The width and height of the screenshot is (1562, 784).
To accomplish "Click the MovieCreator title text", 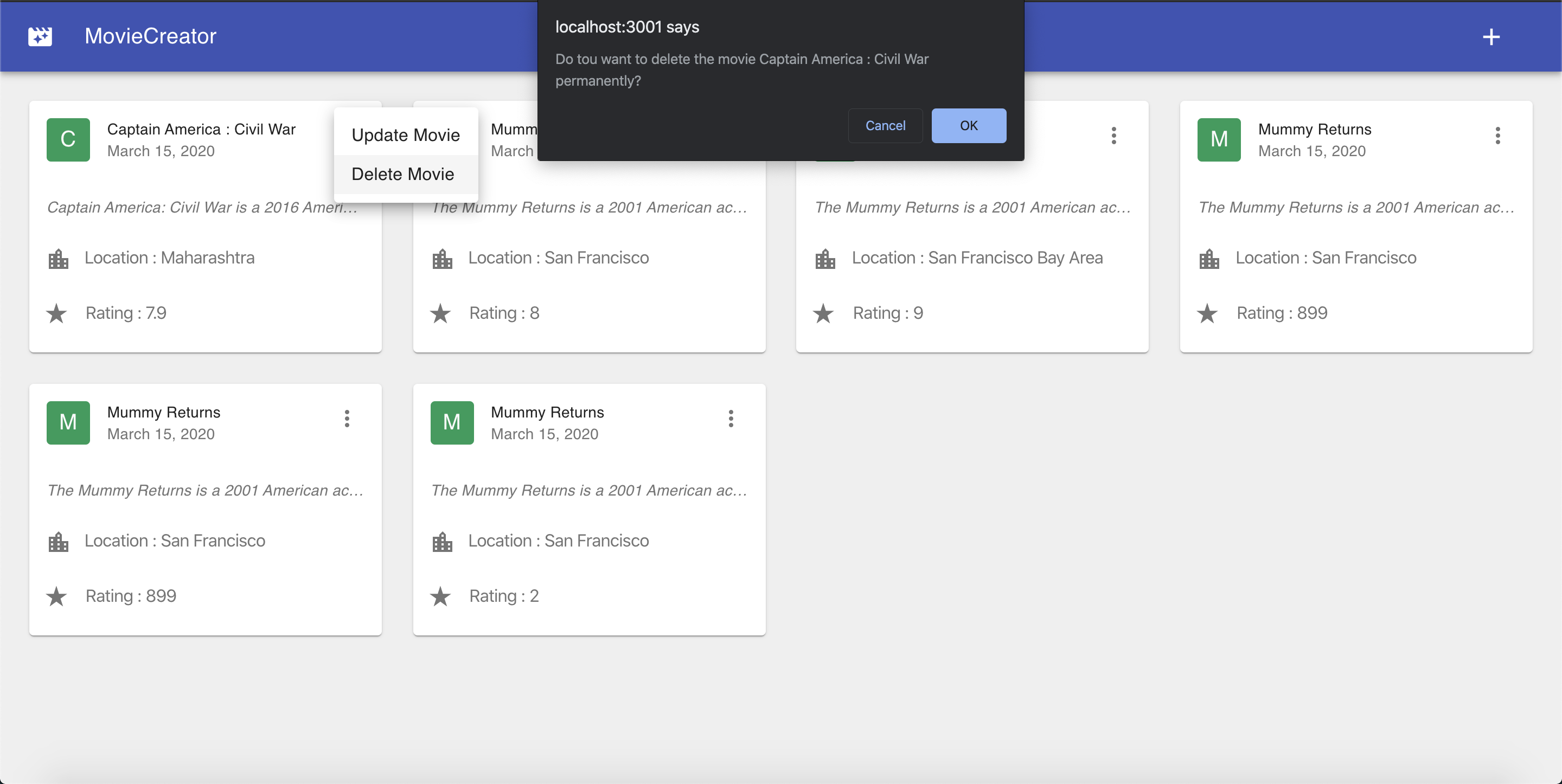I will [x=150, y=36].
